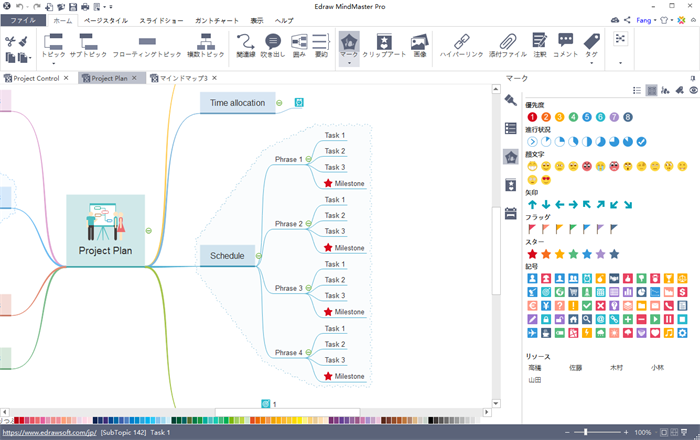Viewport: 700px width, 440px height.
Task: Open the ファイル menu
Action: tap(23, 20)
